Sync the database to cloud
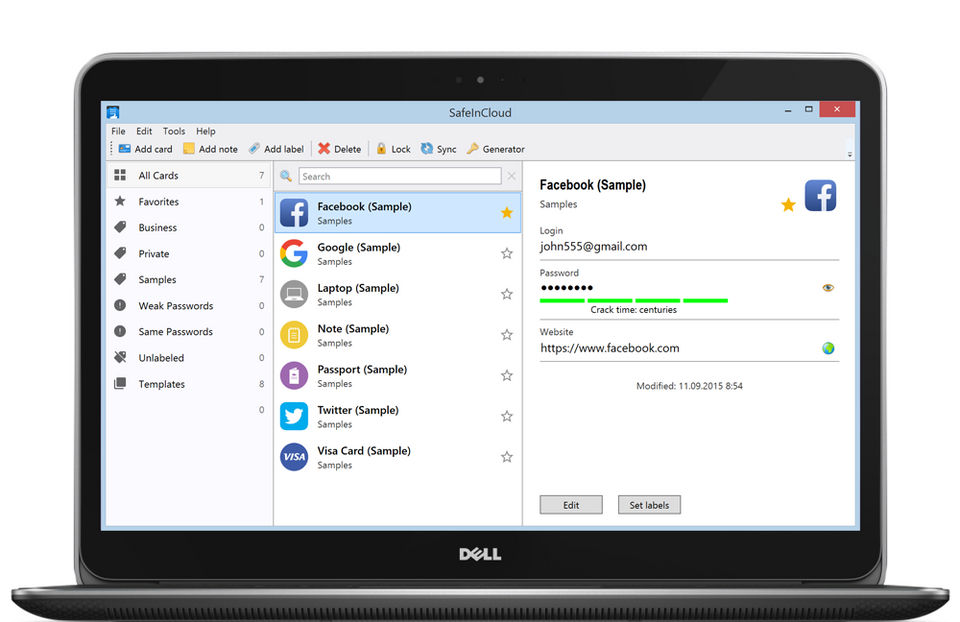The height and width of the screenshot is (622, 960). click(427, 149)
